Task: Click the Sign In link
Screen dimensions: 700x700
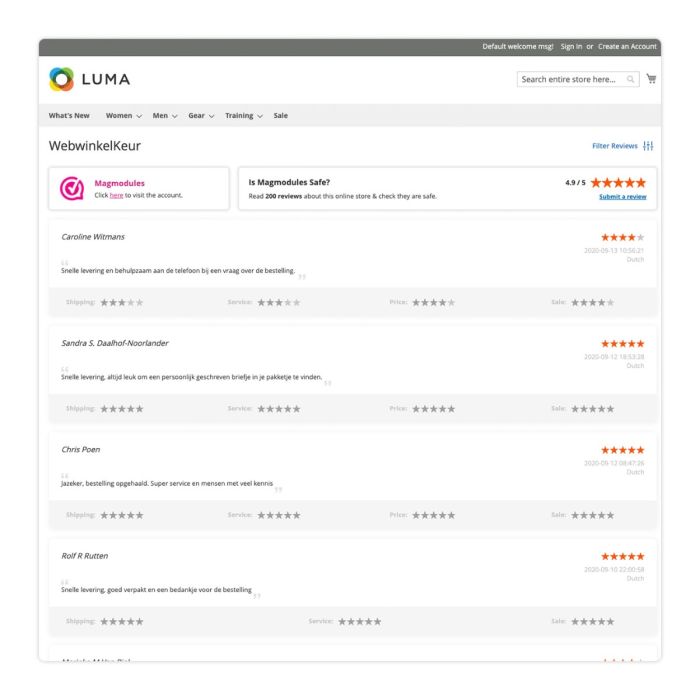Action: point(571,46)
